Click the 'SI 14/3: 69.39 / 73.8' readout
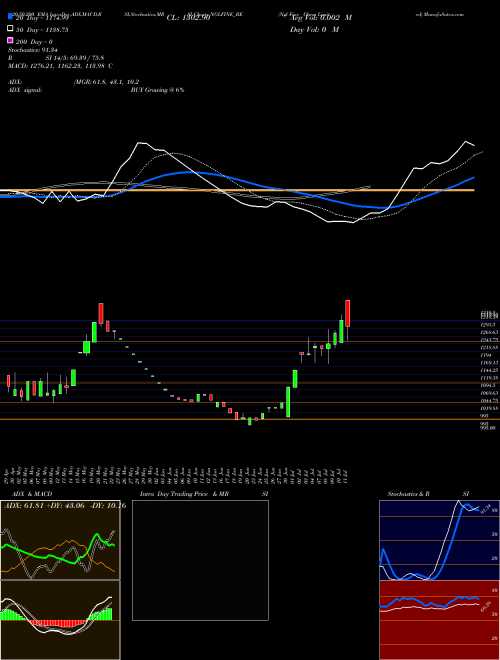This screenshot has width=500, height=660. tap(75, 58)
